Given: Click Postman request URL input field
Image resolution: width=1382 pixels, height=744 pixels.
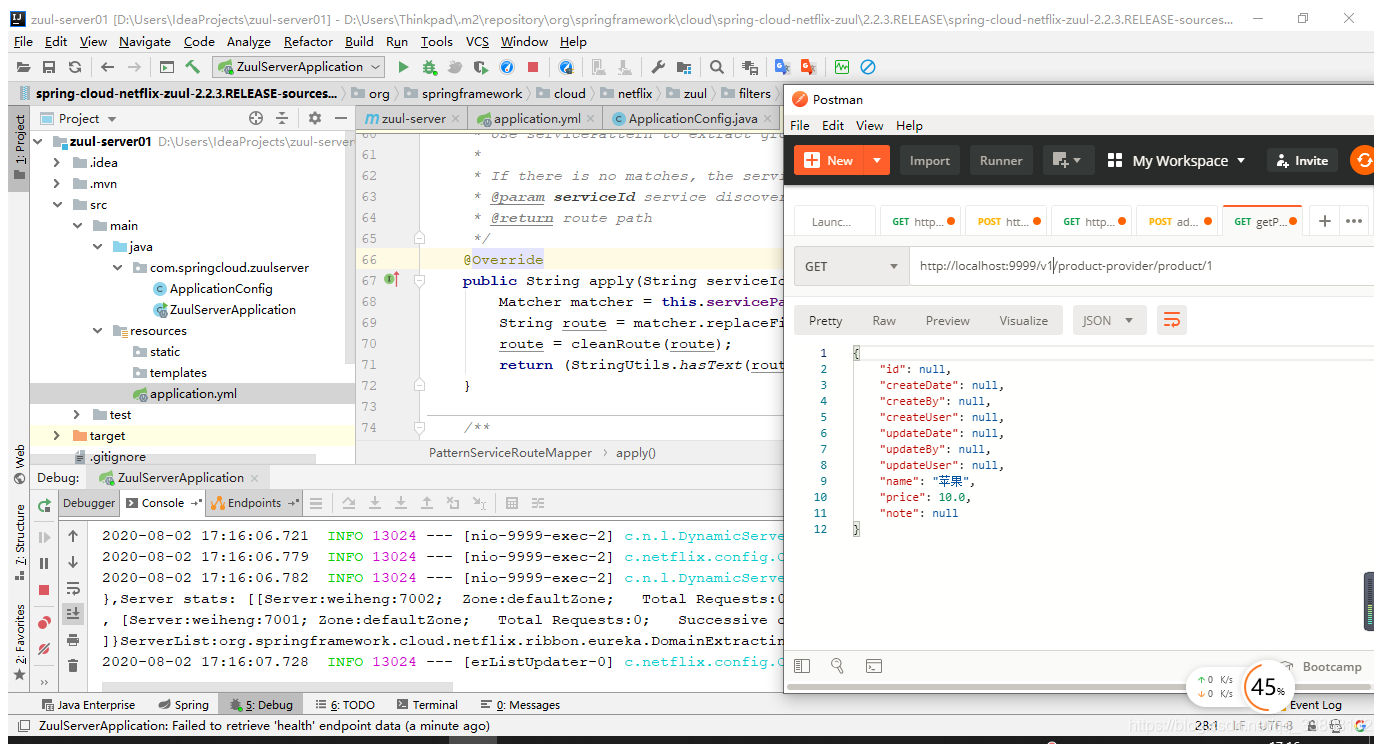Looking at the screenshot, I should pos(1141,266).
